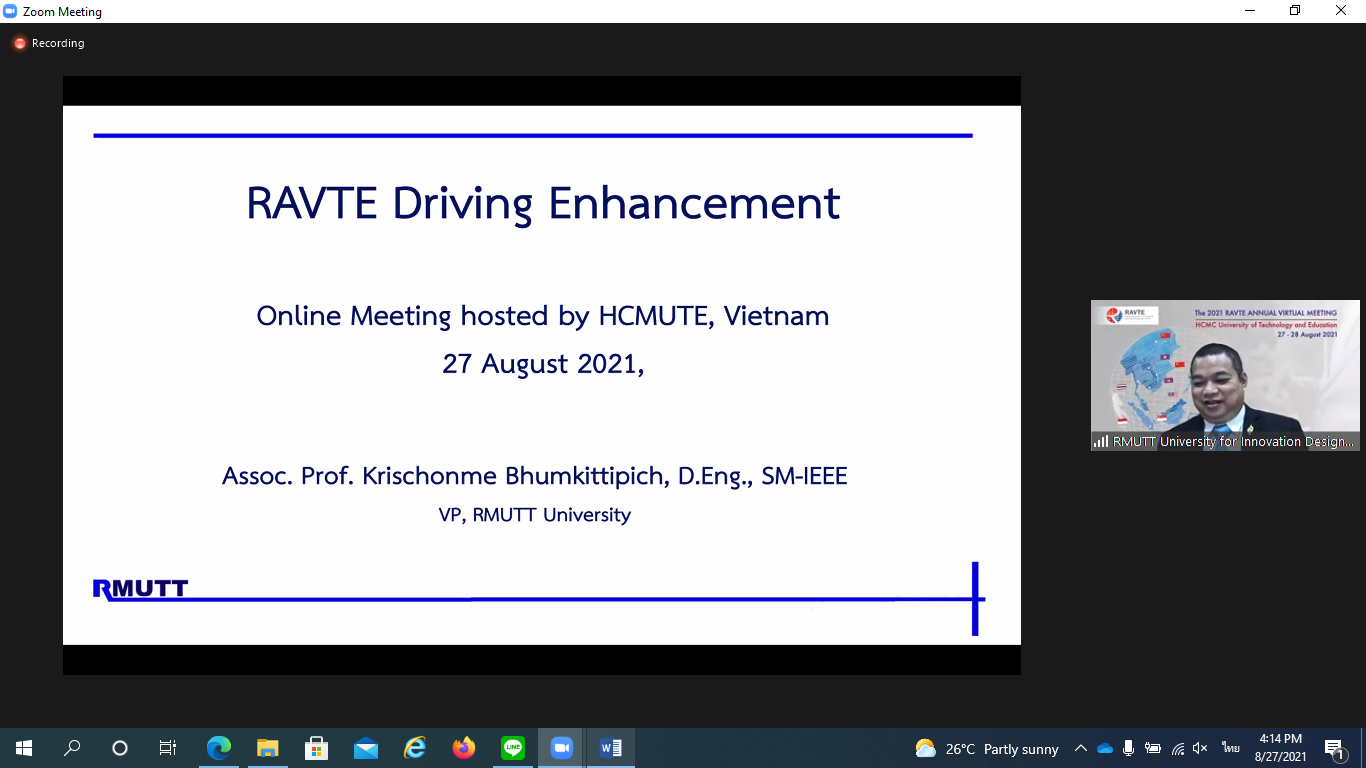Viewport: 1366px width, 768px height.
Task: Click the 'RMUTT University for Innovation Design' name label
Action: point(1235,441)
